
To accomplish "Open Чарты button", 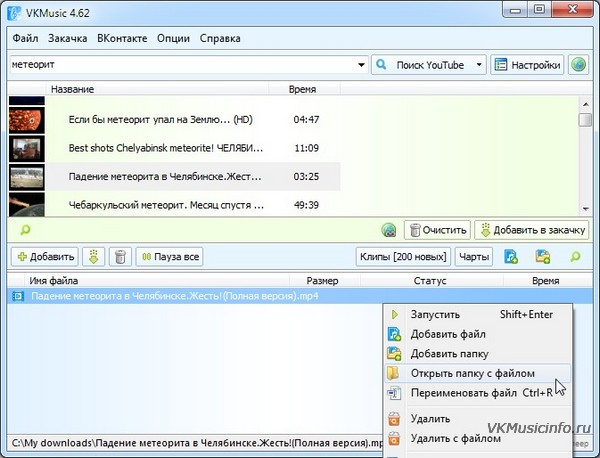I will 474,257.
